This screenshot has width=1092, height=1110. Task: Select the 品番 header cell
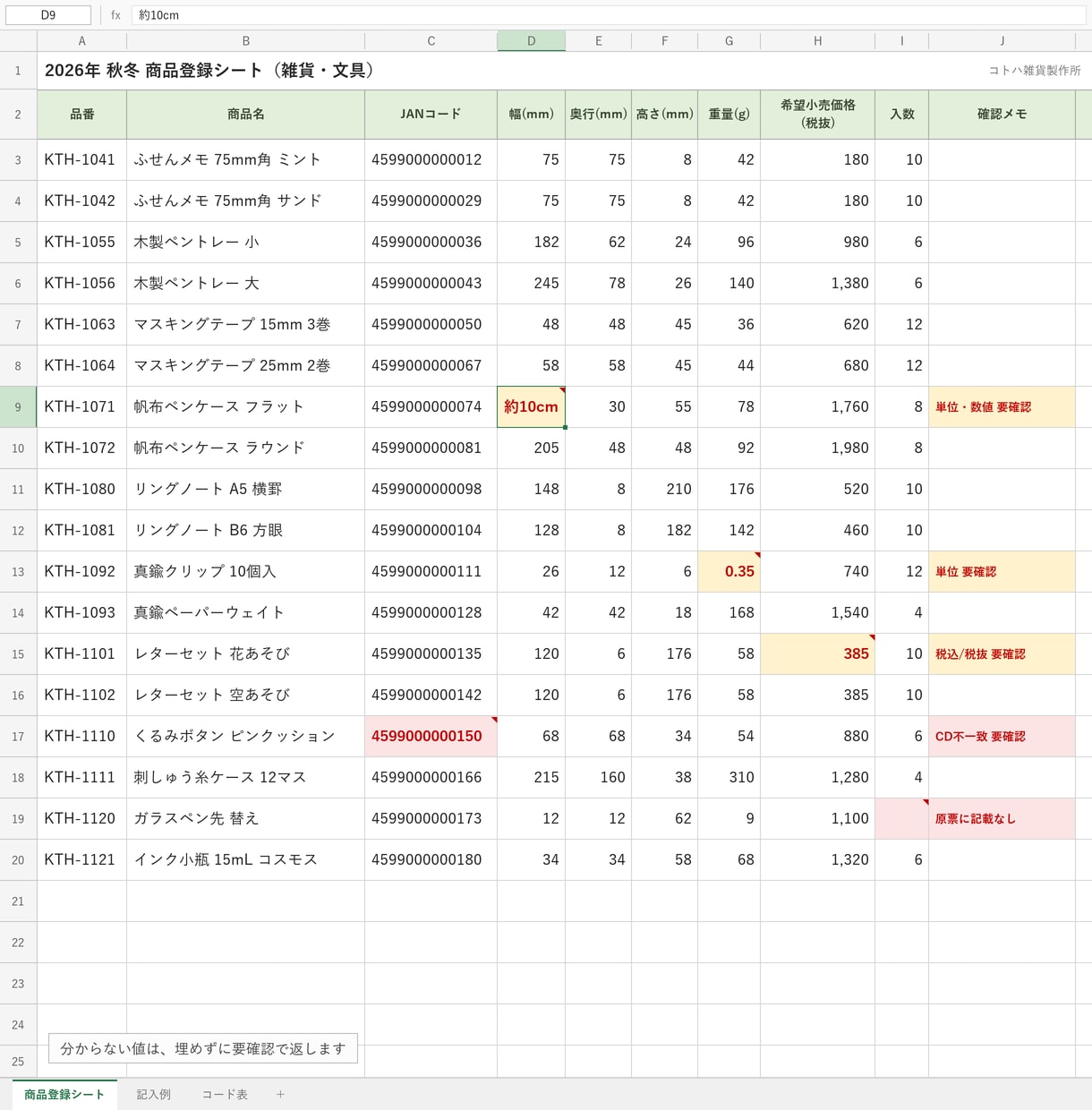pos(81,115)
